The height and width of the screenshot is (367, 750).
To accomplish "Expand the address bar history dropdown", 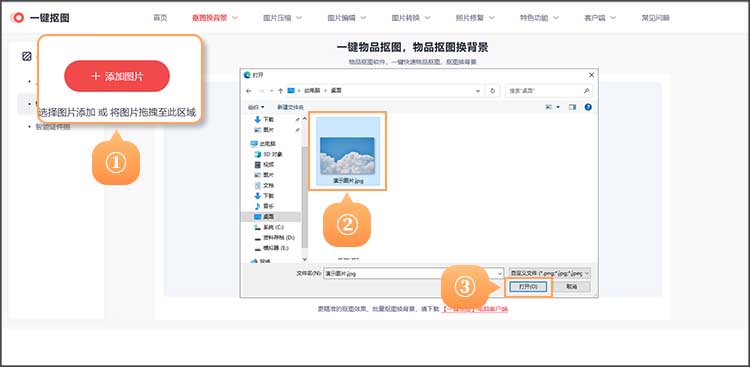I will click(x=478, y=90).
